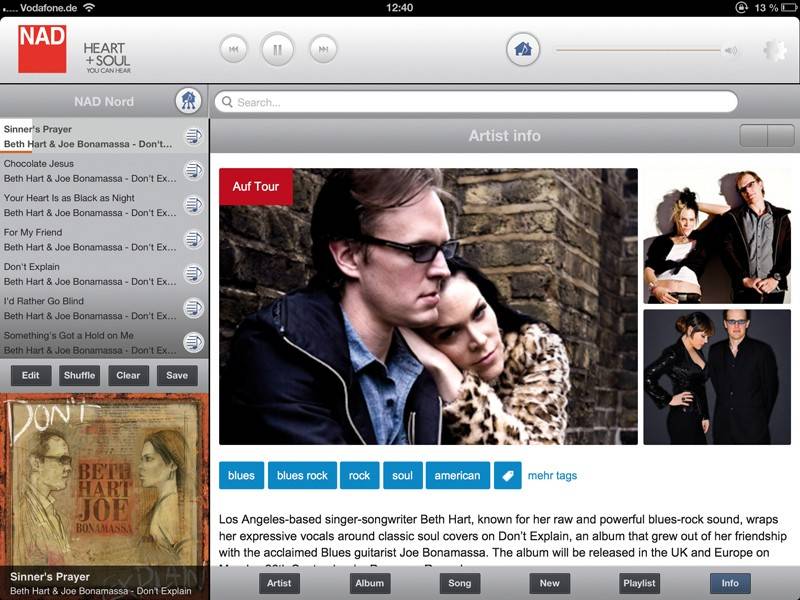Select Something's Got a Hold on Me
Viewport: 800px width, 600px height.
[x=104, y=342]
